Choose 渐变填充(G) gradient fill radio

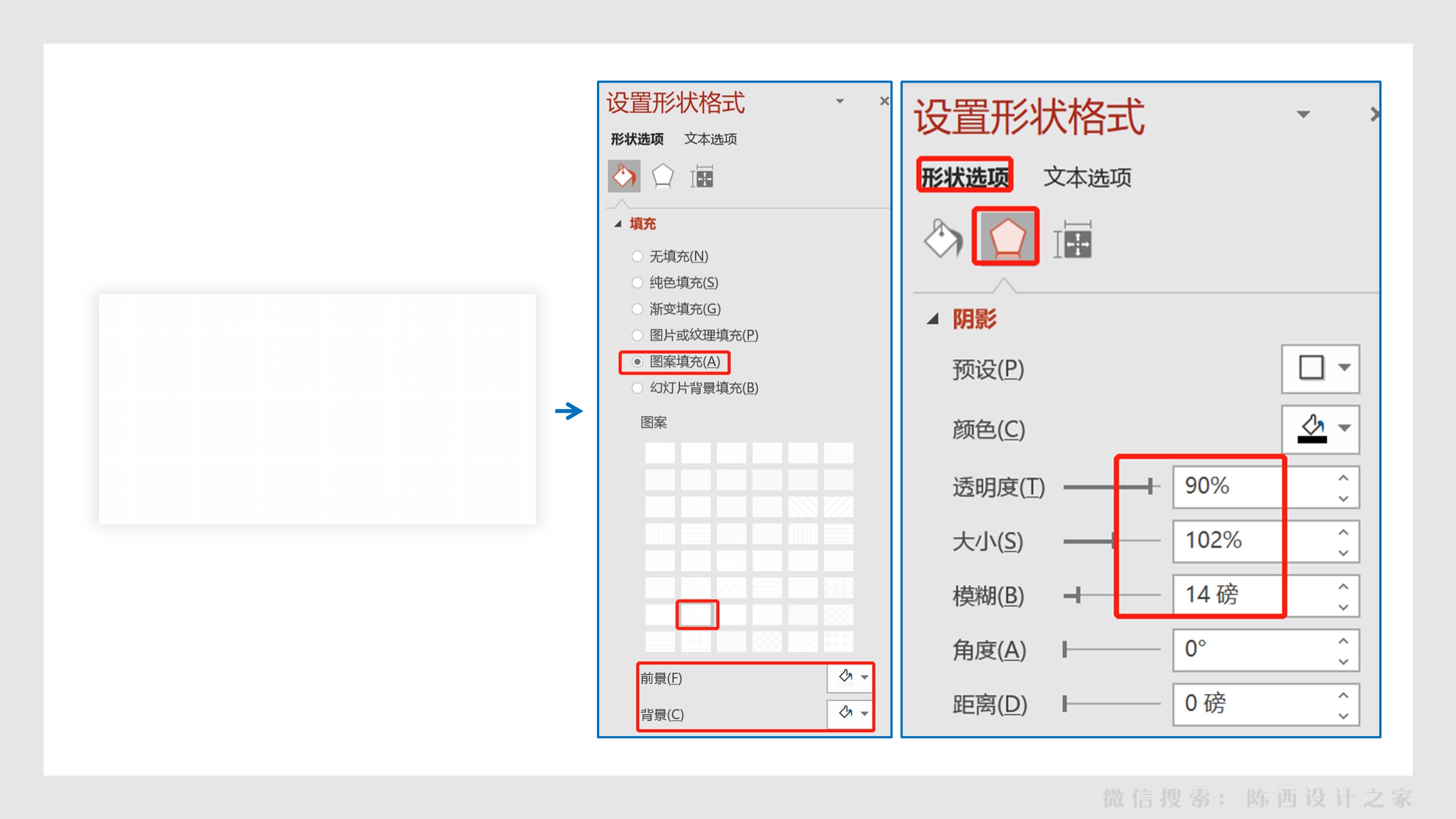(x=637, y=309)
